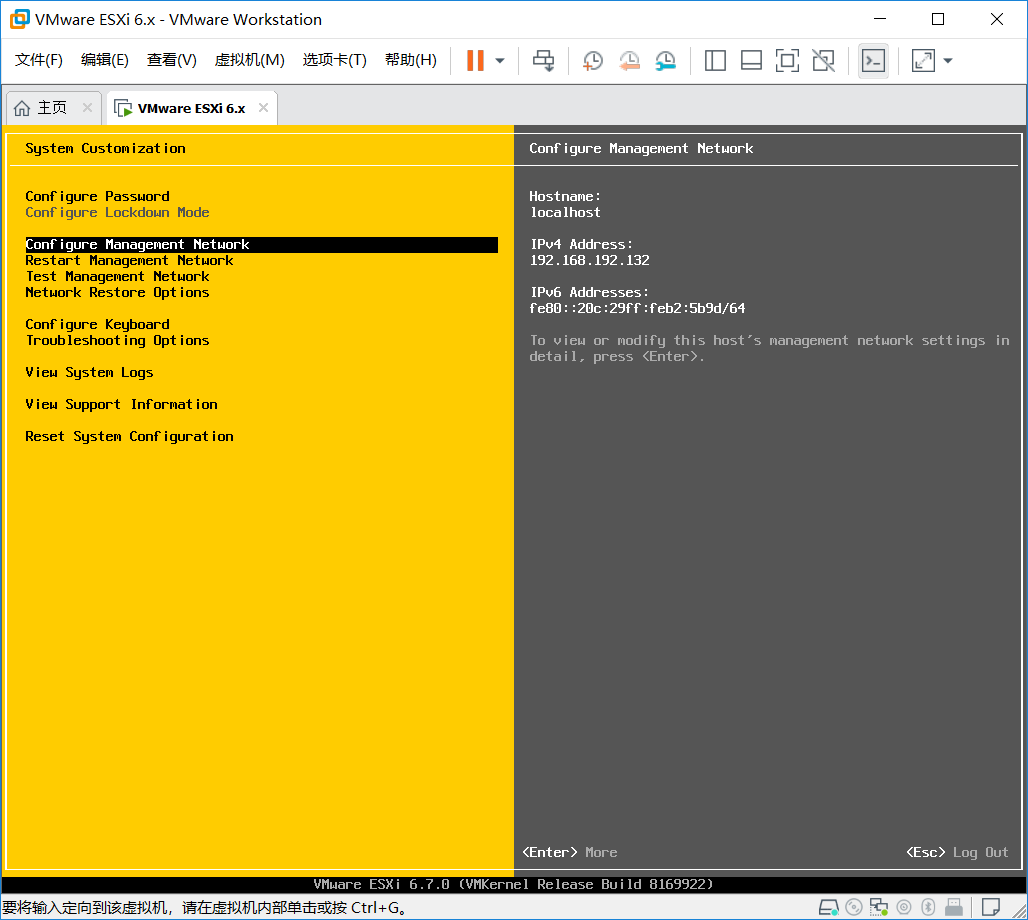Image resolution: width=1028 pixels, height=920 pixels.
Task: Click the VMware Workstation title bar app icon
Action: (x=20, y=19)
